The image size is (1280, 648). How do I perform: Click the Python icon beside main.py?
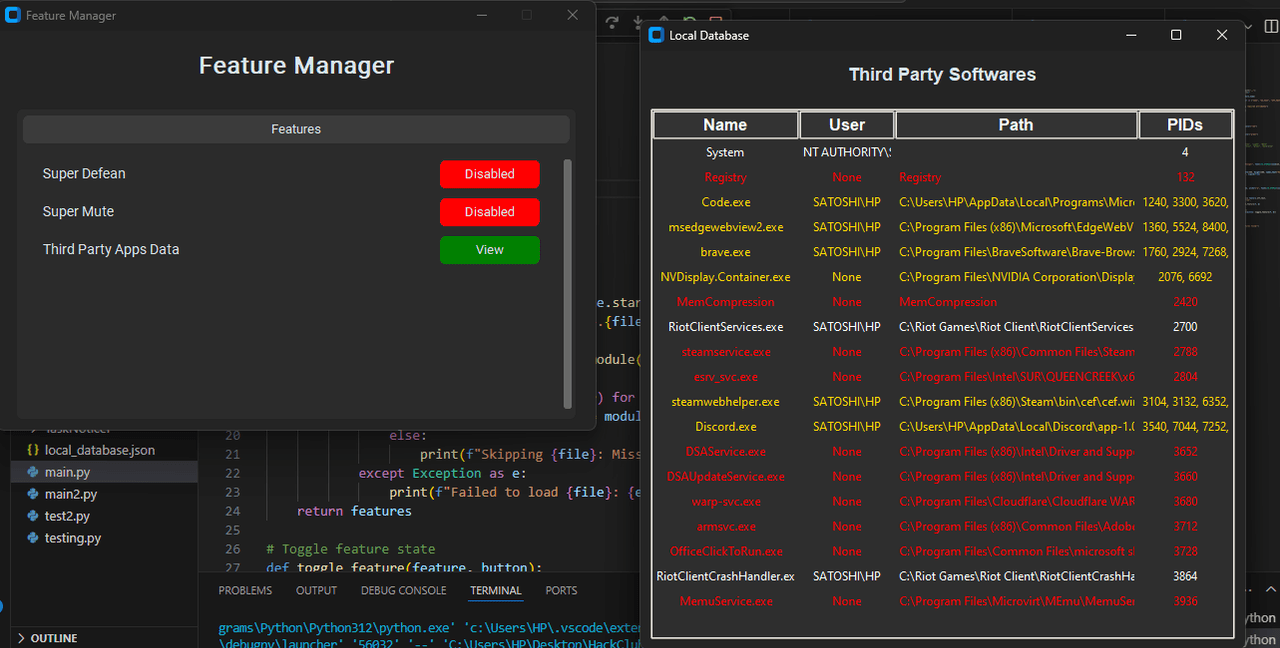[x=33, y=472]
